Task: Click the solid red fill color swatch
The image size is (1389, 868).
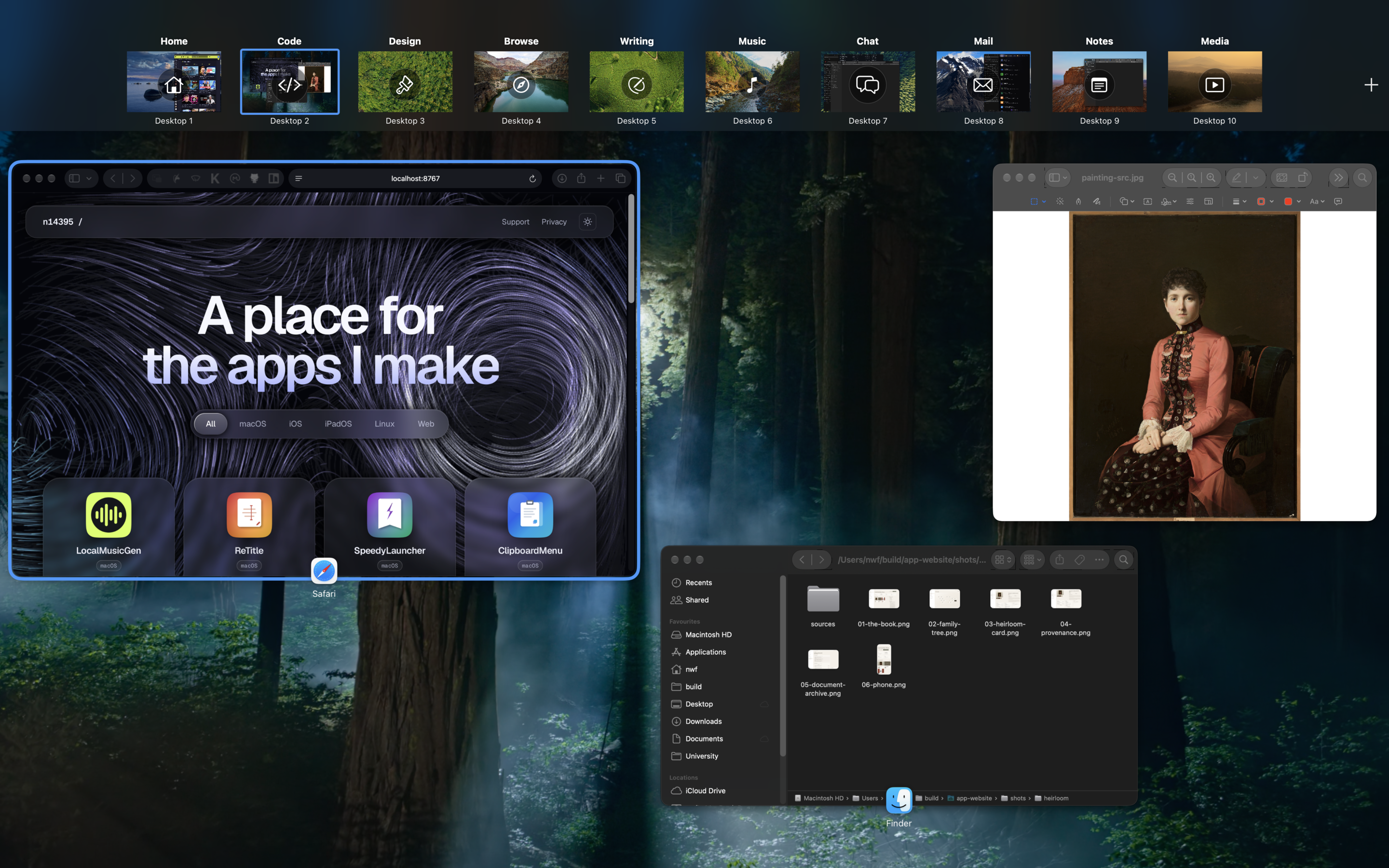Action: (x=1288, y=202)
